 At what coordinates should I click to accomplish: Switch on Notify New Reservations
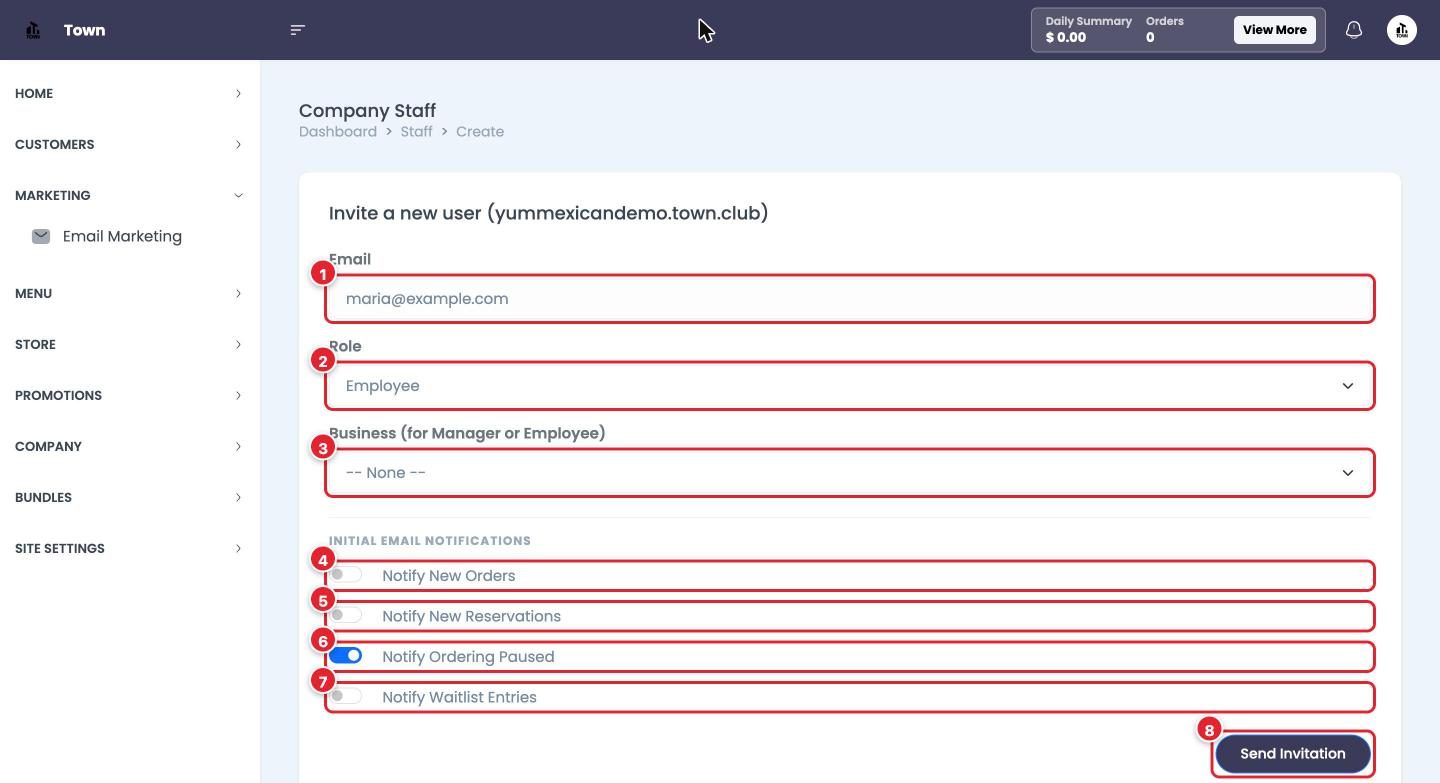pos(346,615)
